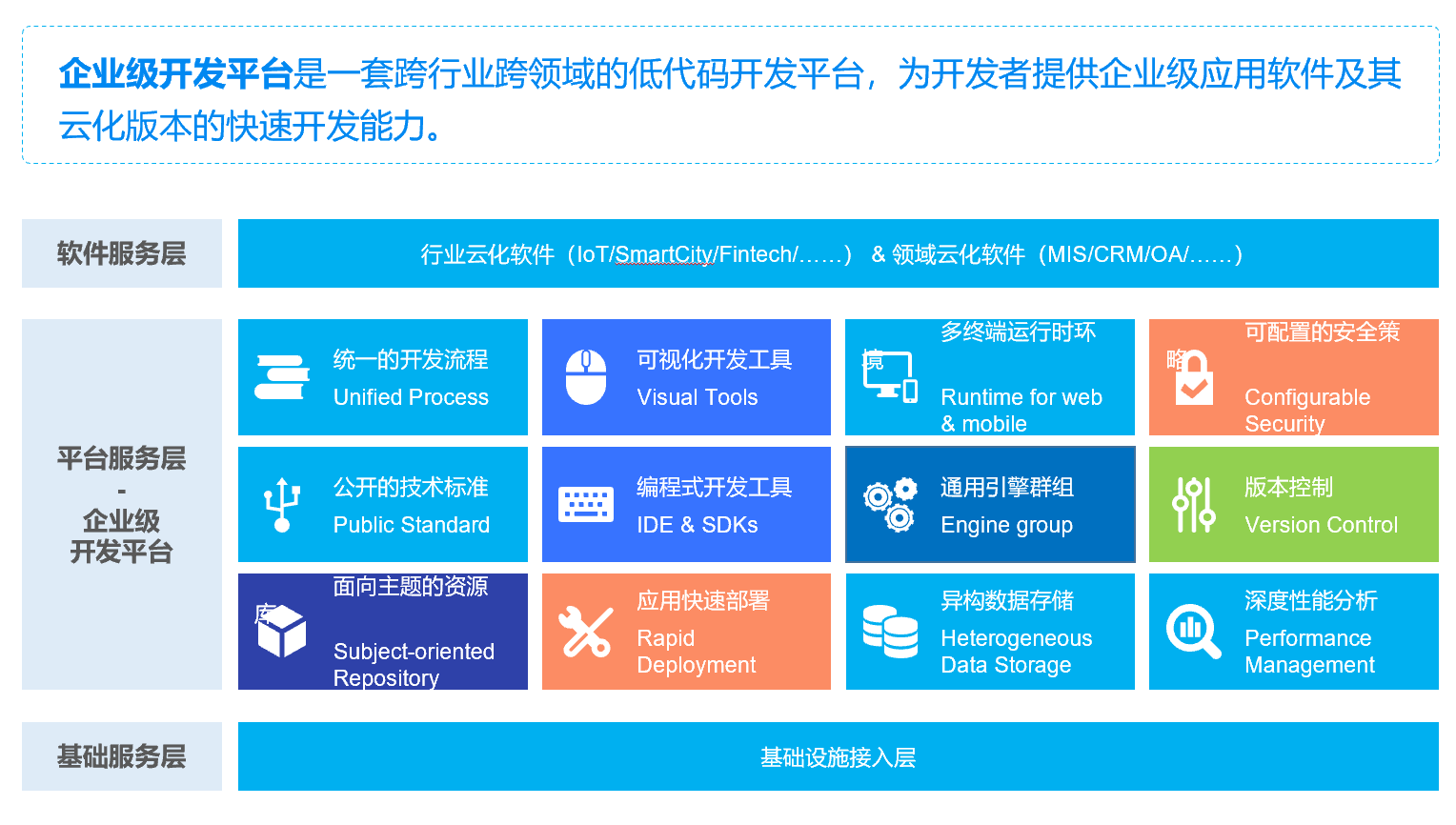Click the 可配置的安全策 text
Viewport: 1456px width, 825px height.
pos(1323,332)
